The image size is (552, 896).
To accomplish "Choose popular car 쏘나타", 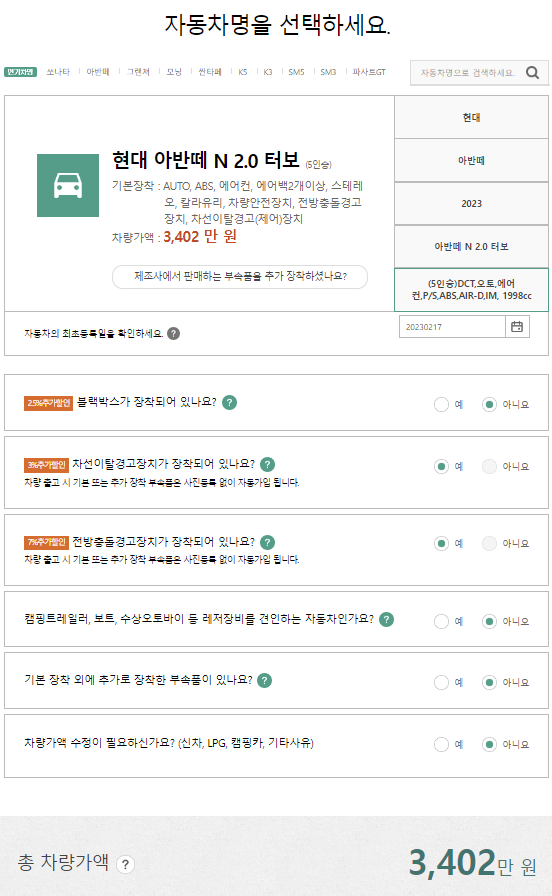I will pos(58,72).
